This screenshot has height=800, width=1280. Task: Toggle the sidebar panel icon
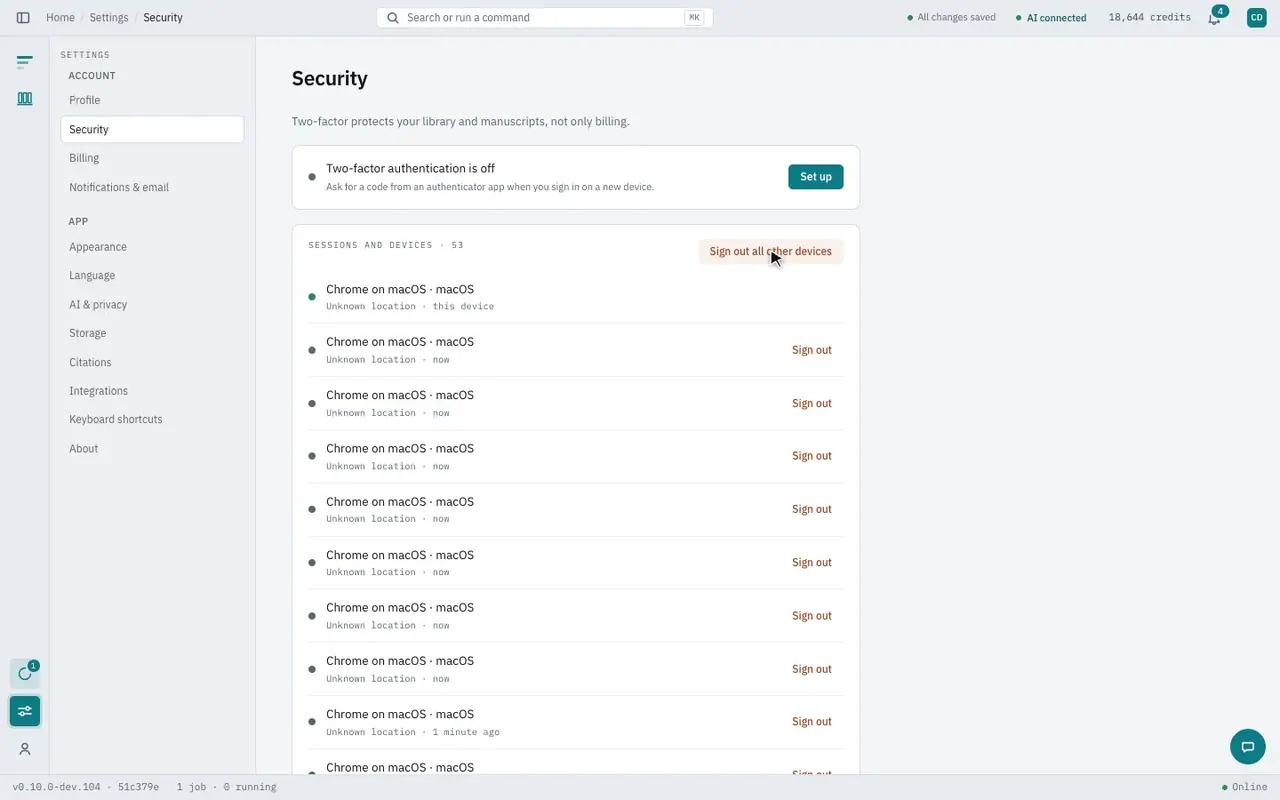coord(23,18)
